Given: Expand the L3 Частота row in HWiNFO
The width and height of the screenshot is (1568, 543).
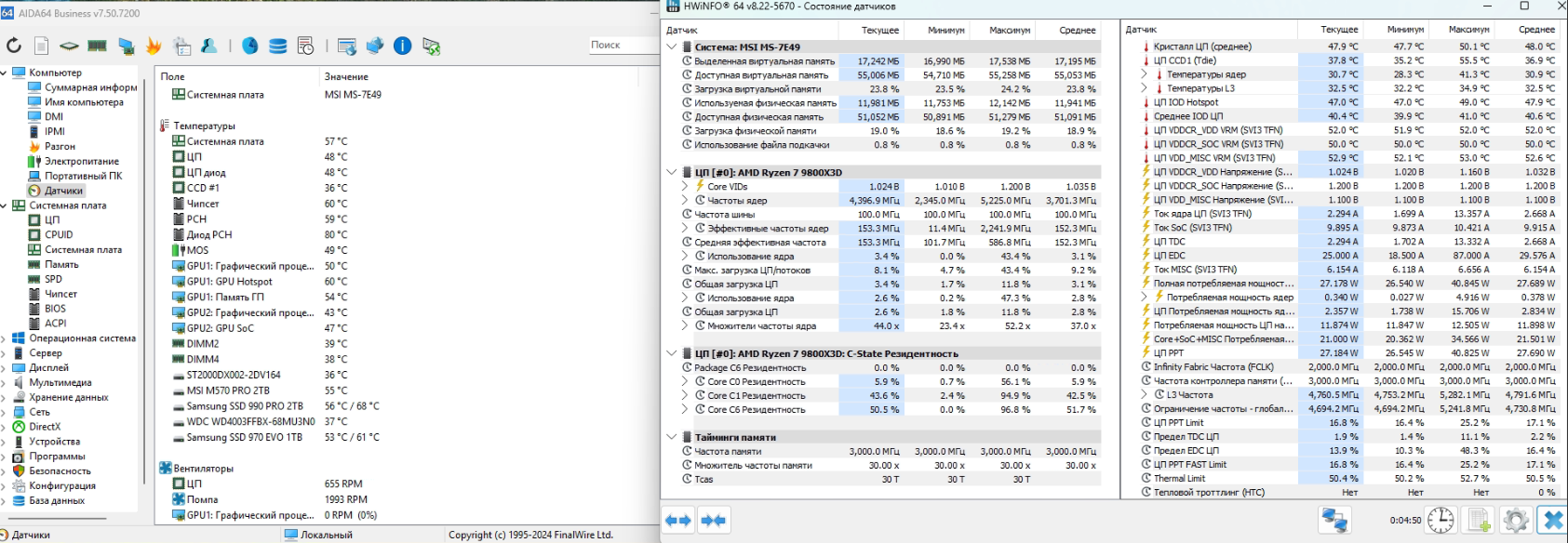Looking at the screenshot, I should [x=1146, y=394].
